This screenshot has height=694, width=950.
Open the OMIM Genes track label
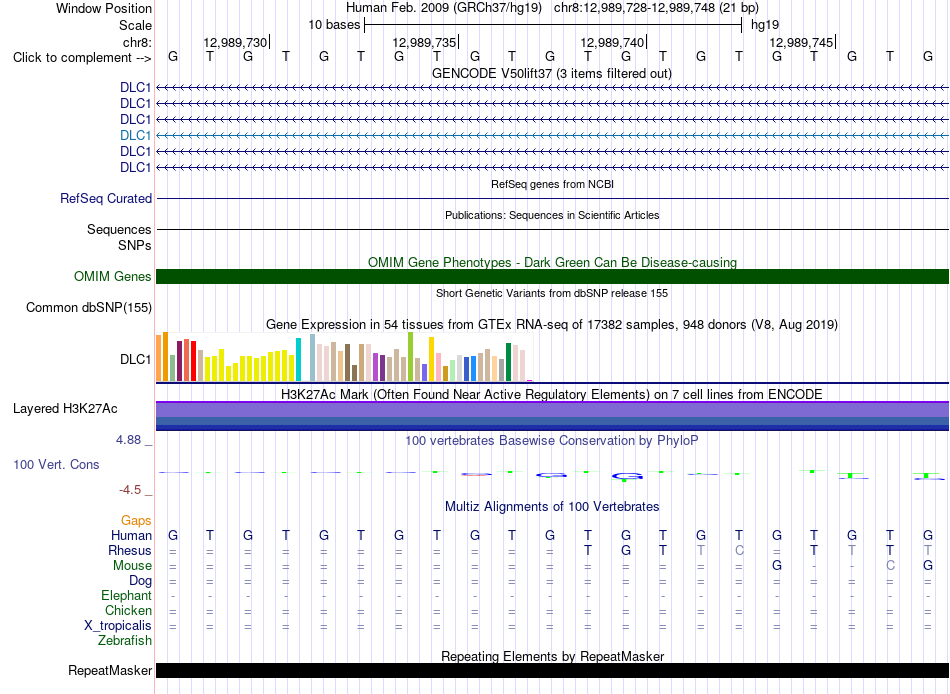pyautogui.click(x=113, y=276)
